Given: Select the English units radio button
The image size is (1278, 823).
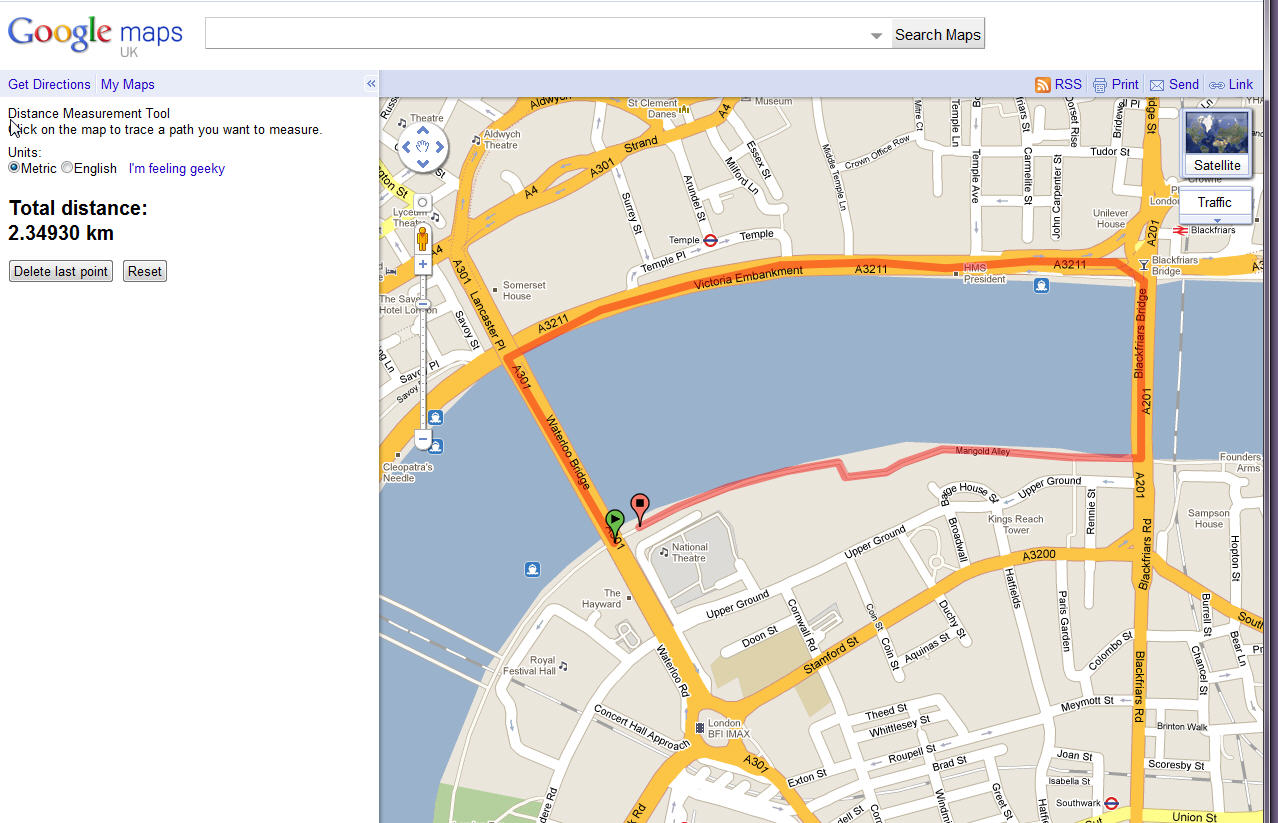Looking at the screenshot, I should tap(67, 167).
